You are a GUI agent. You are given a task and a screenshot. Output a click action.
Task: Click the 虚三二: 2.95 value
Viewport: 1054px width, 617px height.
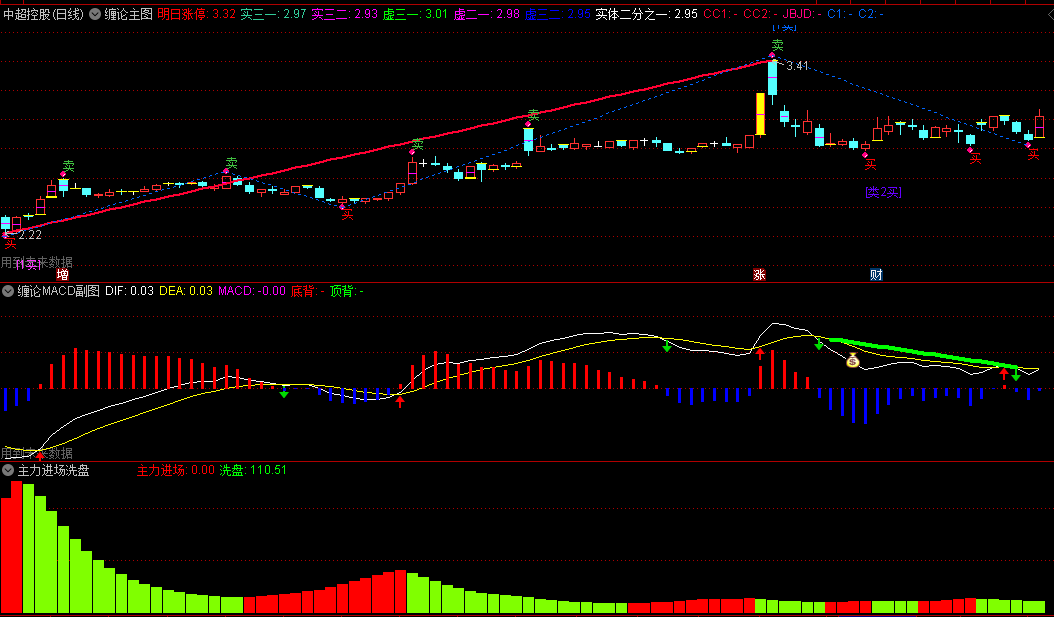(557, 14)
